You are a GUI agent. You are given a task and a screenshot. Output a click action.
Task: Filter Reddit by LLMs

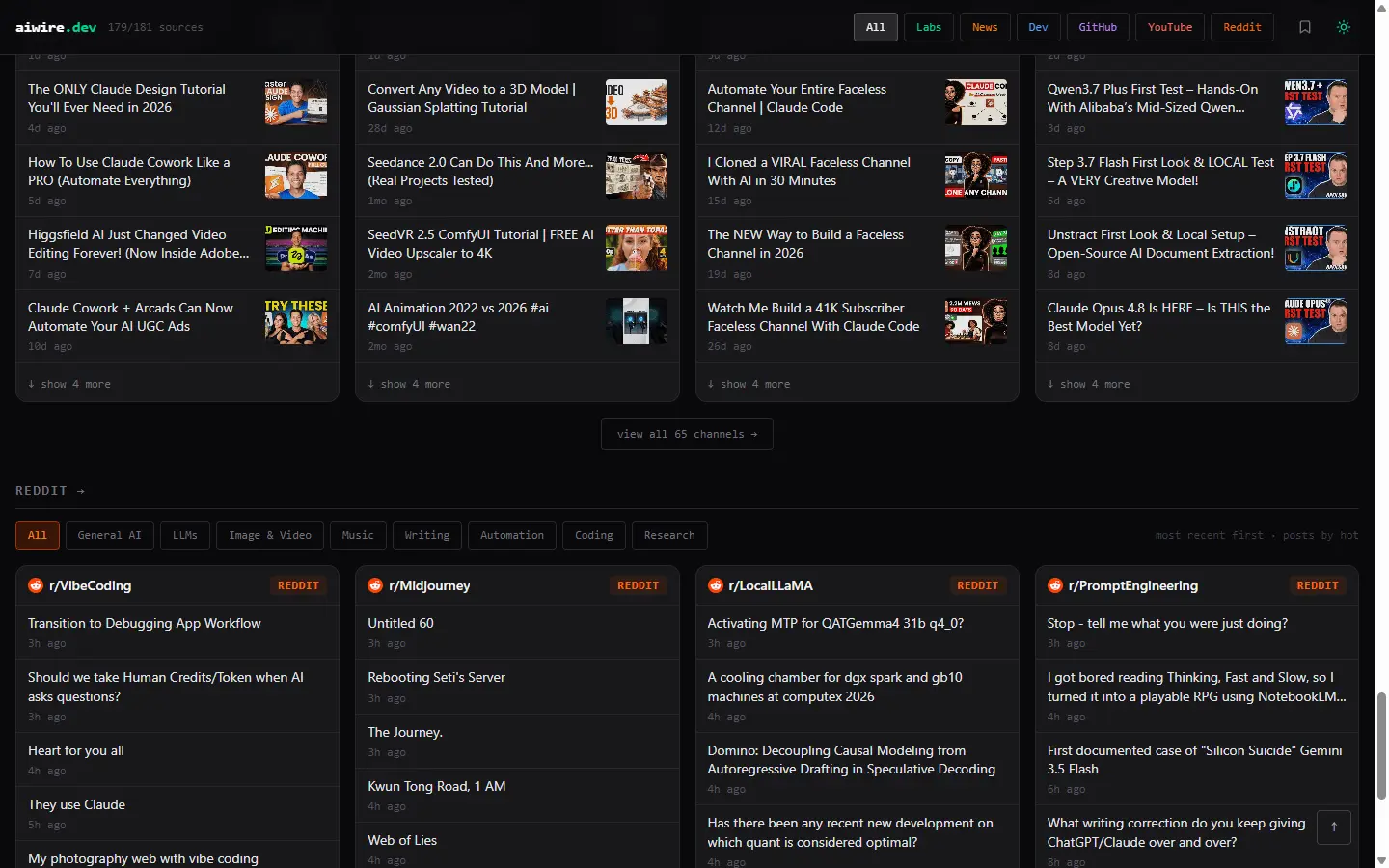pos(185,535)
